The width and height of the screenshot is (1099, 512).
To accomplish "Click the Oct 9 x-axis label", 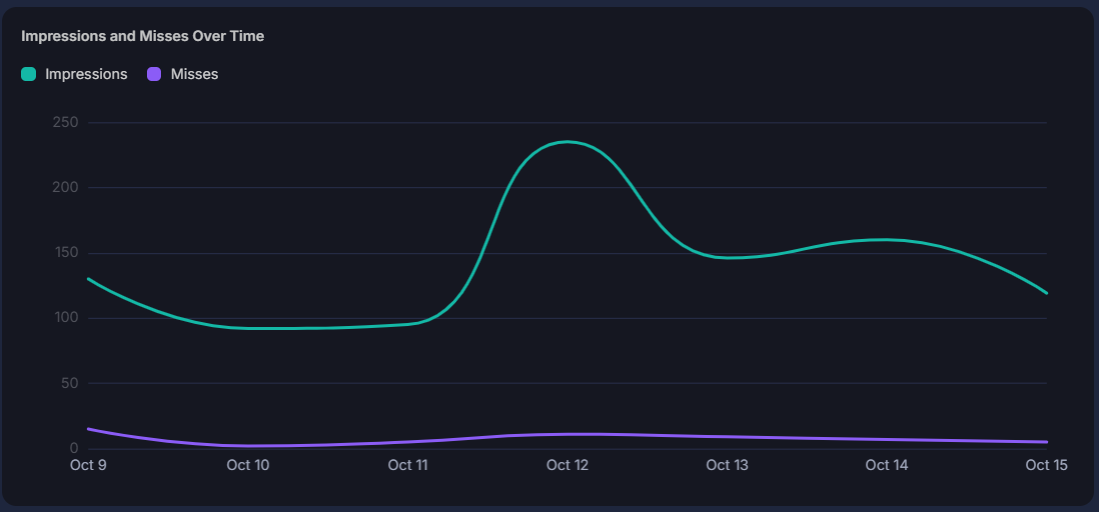I will (88, 465).
